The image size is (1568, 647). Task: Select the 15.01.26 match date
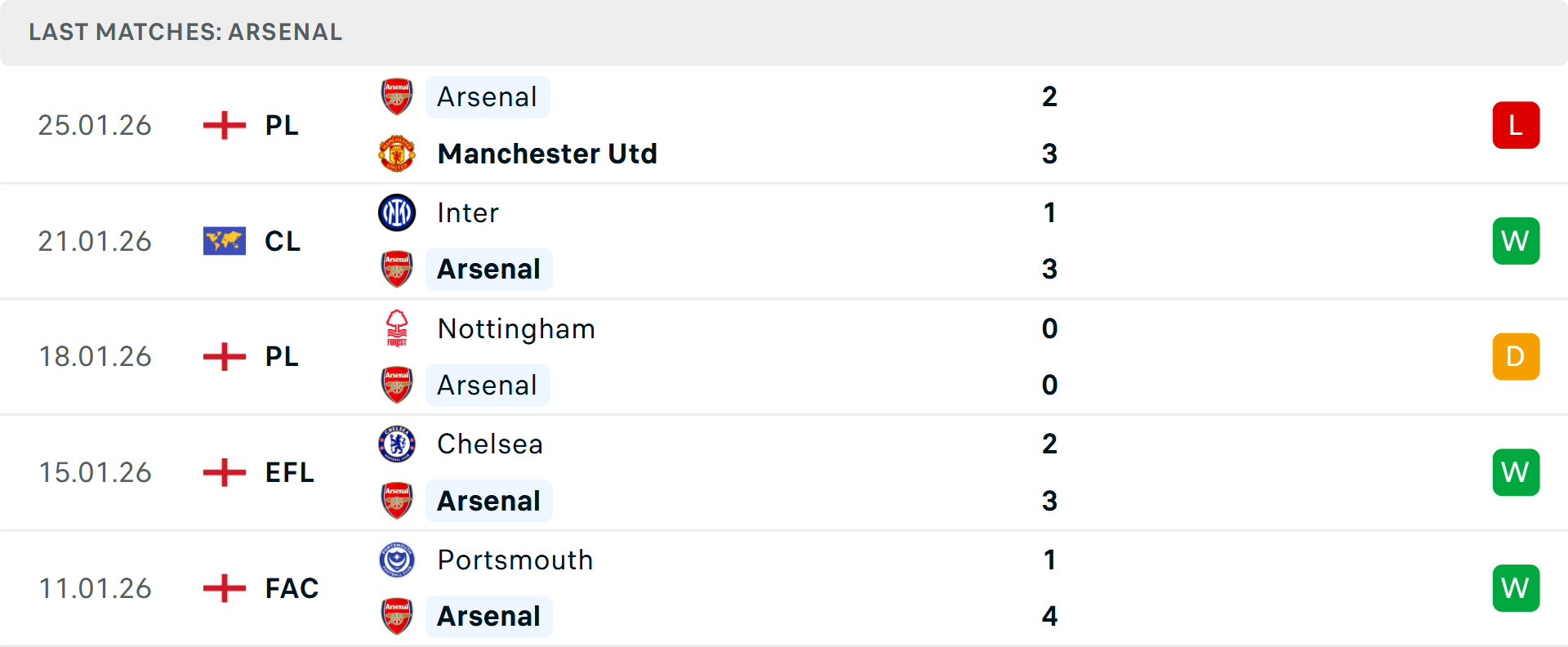pos(96,472)
